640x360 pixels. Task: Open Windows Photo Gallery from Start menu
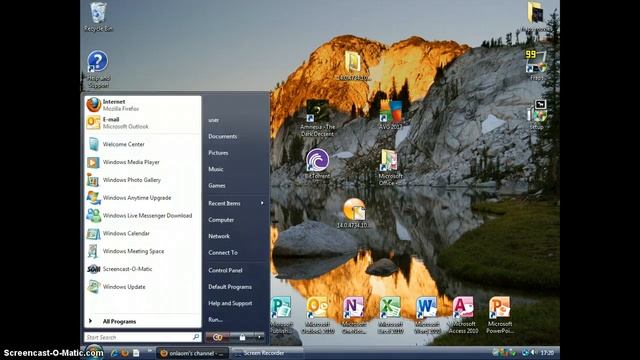pyautogui.click(x=142, y=180)
